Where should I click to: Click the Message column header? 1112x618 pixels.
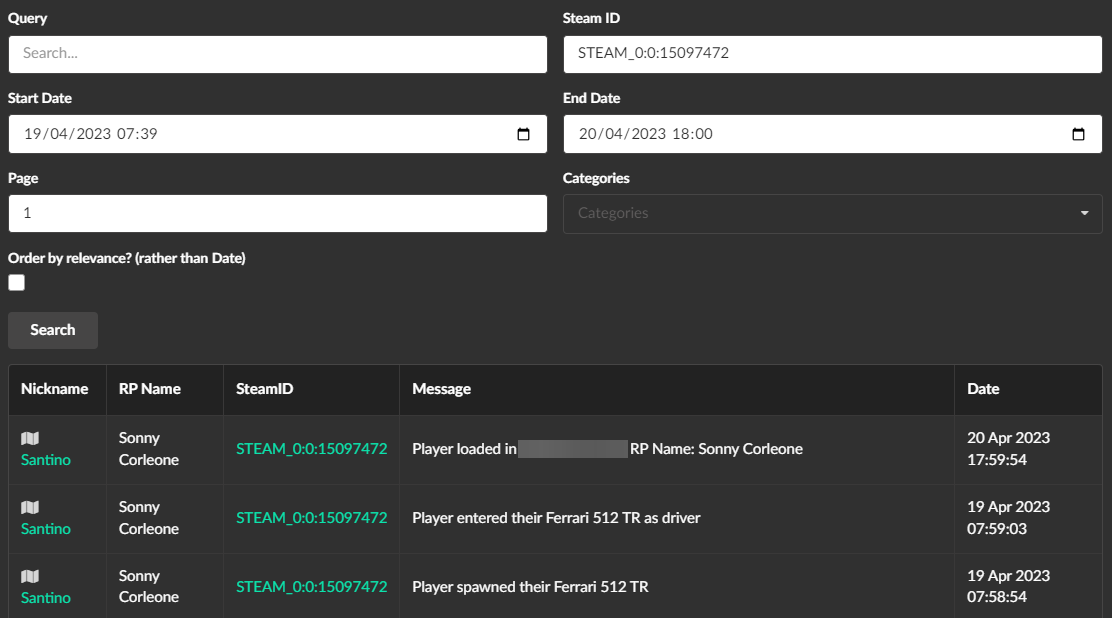pyautogui.click(x=441, y=389)
